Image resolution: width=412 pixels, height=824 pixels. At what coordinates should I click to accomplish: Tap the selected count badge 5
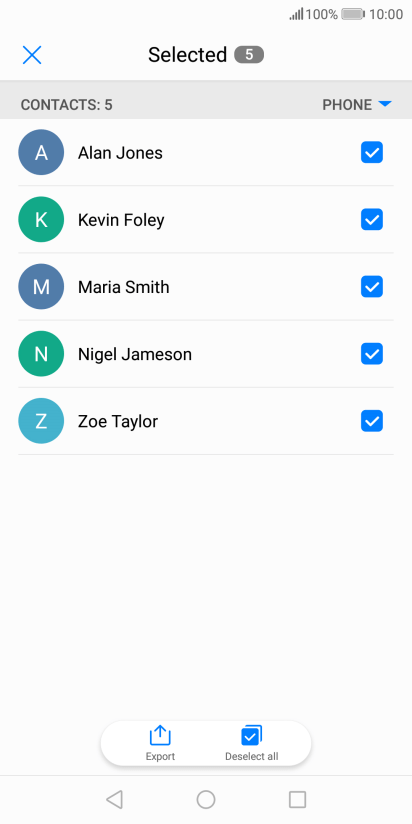click(x=249, y=55)
